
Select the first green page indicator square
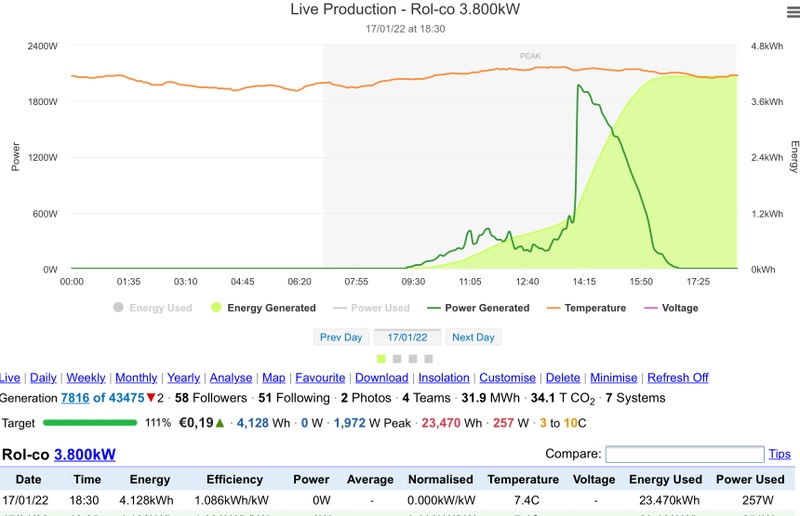pyautogui.click(x=381, y=358)
